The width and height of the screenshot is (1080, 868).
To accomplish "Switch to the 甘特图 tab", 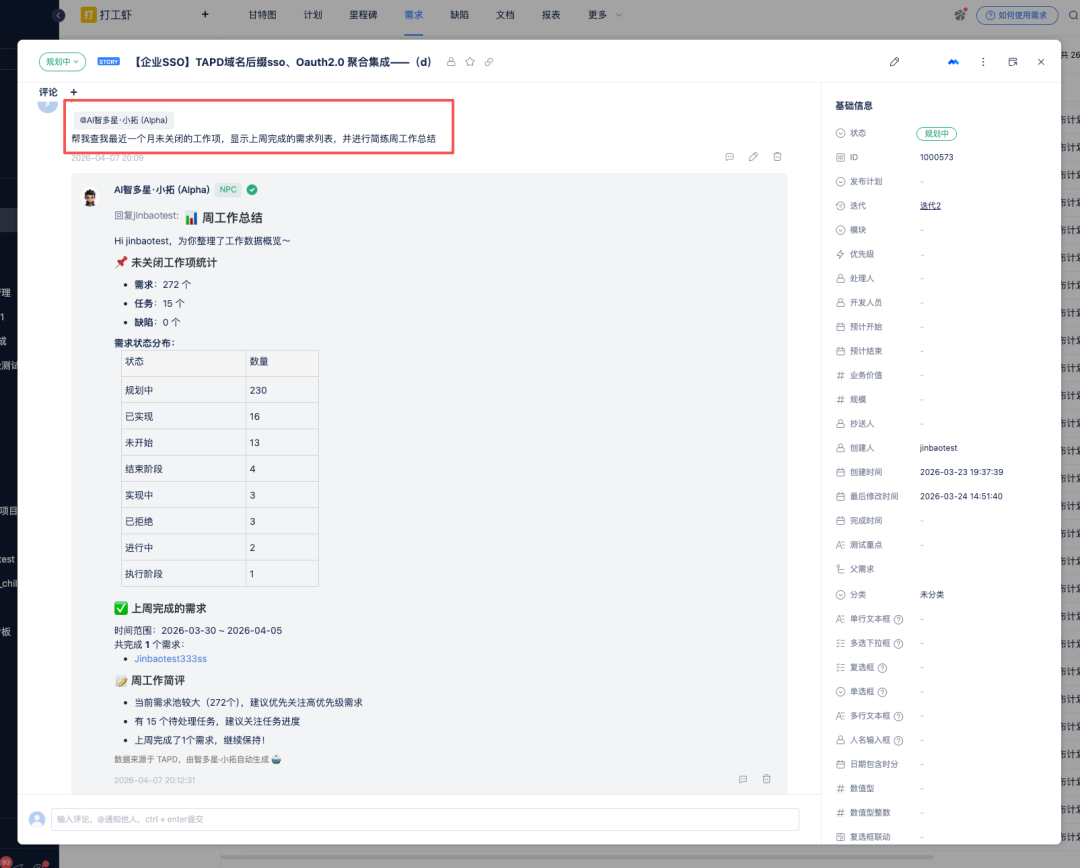I will click(x=262, y=14).
